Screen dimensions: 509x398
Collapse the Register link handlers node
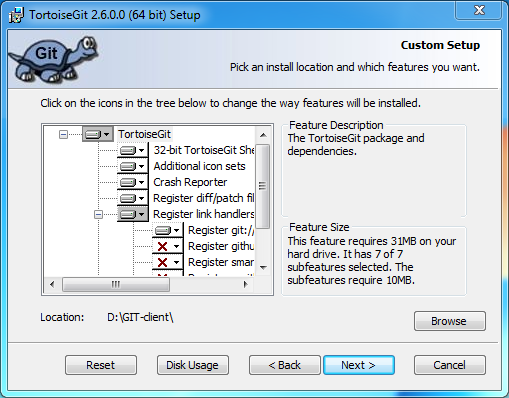98,214
